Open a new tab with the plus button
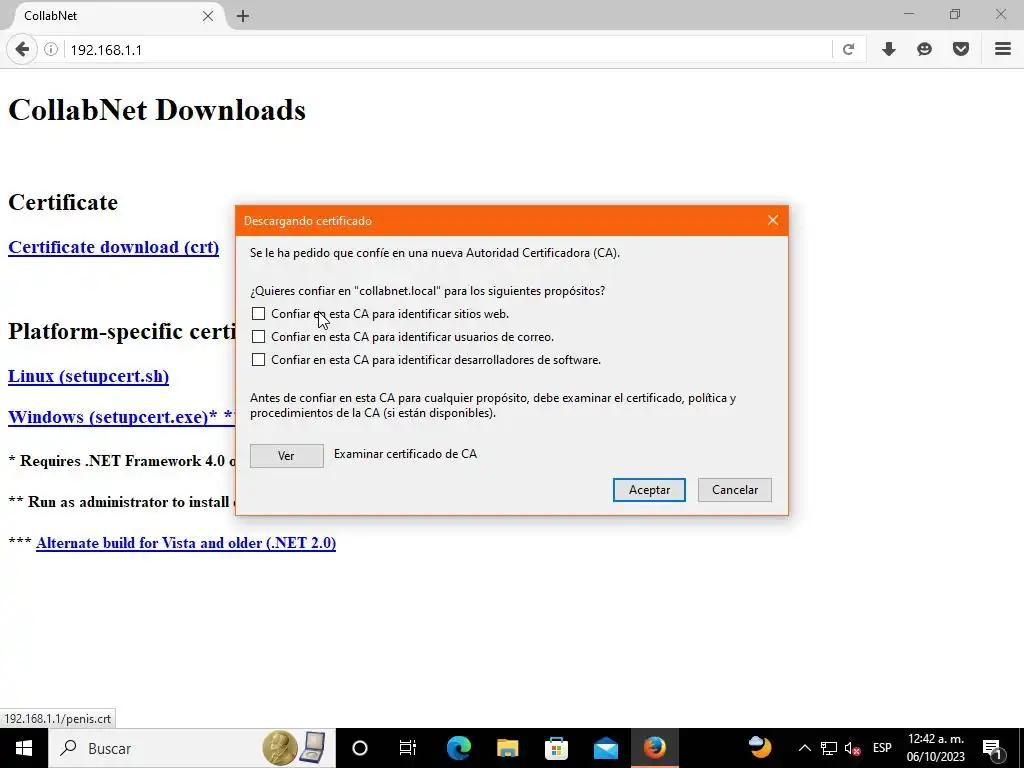The image size is (1024, 768). [243, 16]
